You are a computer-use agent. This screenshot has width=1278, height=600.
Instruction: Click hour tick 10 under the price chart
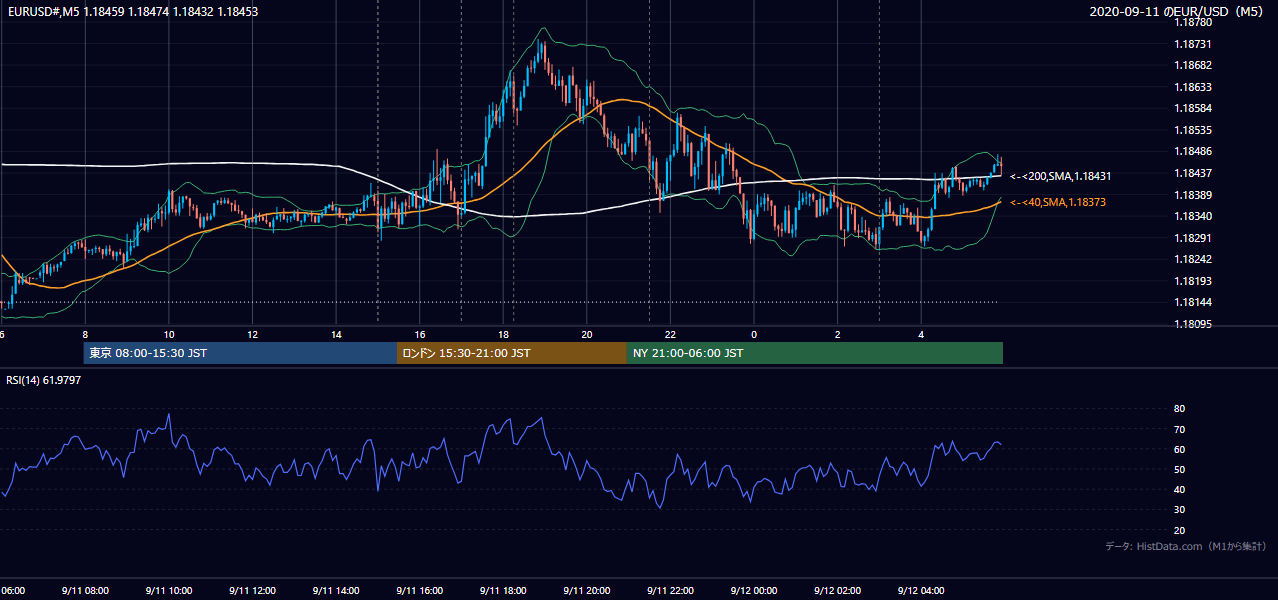pos(169,334)
